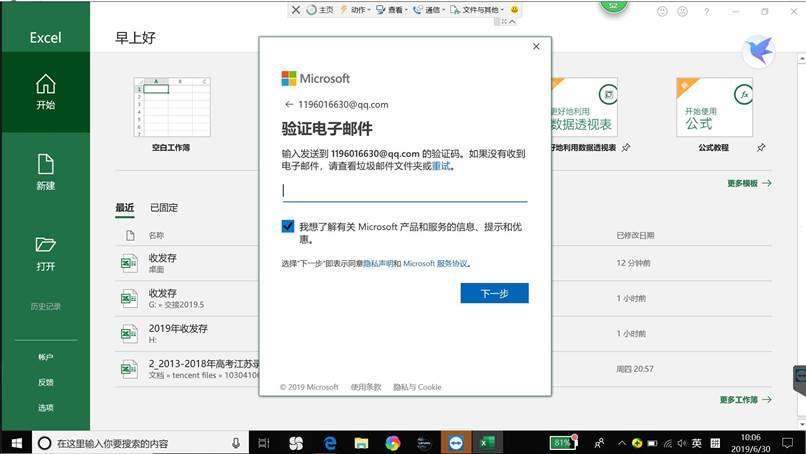
Task: Click 更多工作簿 link
Action: coord(745,399)
